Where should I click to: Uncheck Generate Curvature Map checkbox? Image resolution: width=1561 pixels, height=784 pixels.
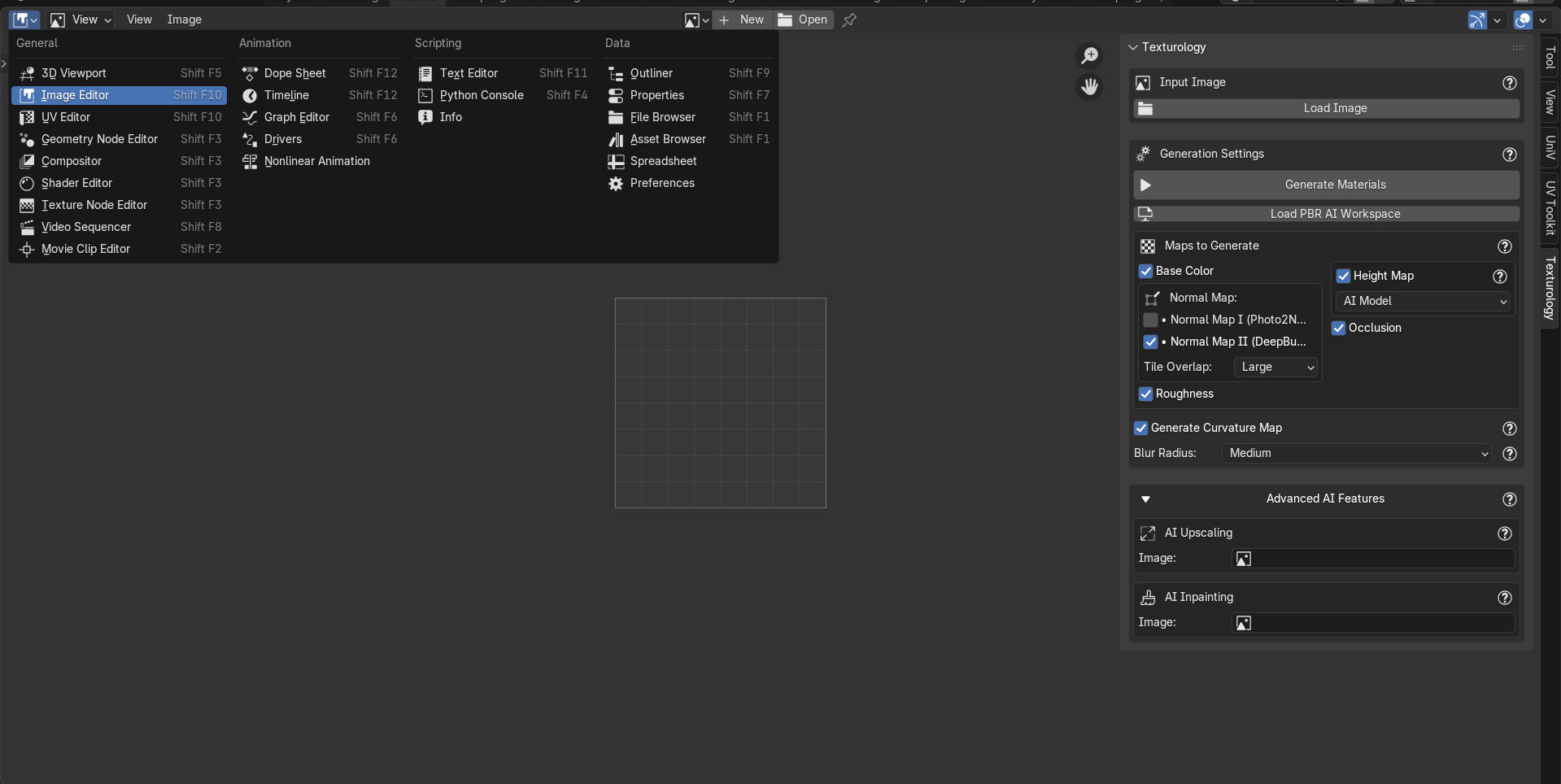pyautogui.click(x=1141, y=428)
